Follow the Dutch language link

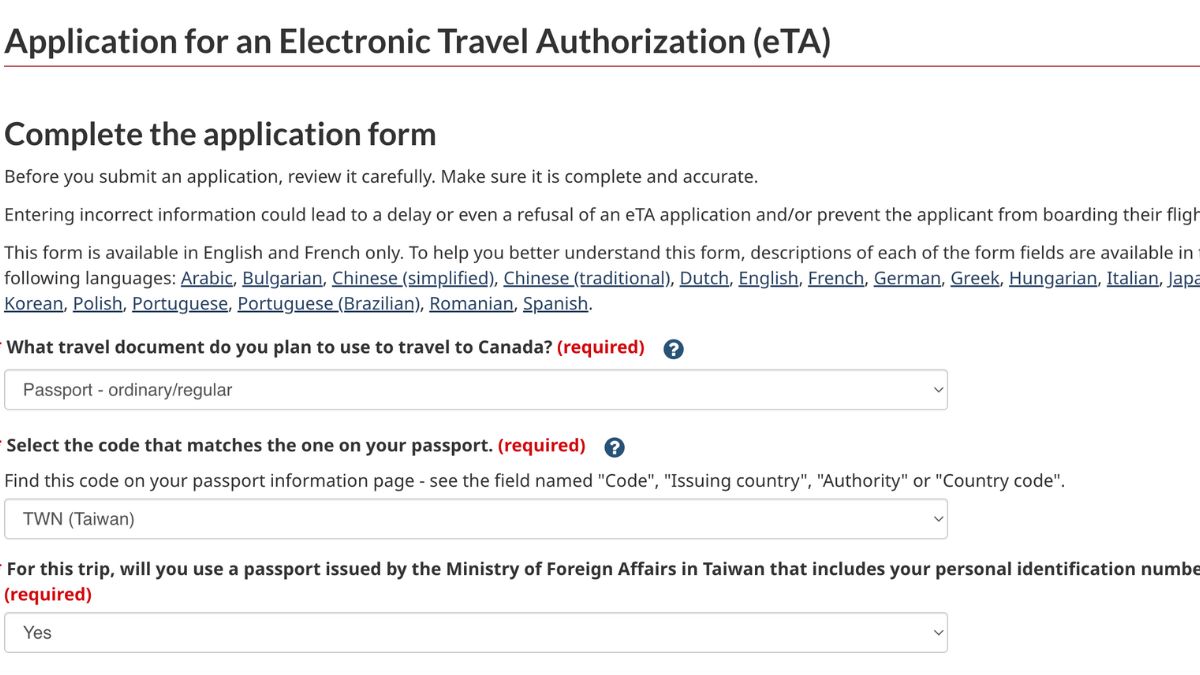pyautogui.click(x=704, y=279)
